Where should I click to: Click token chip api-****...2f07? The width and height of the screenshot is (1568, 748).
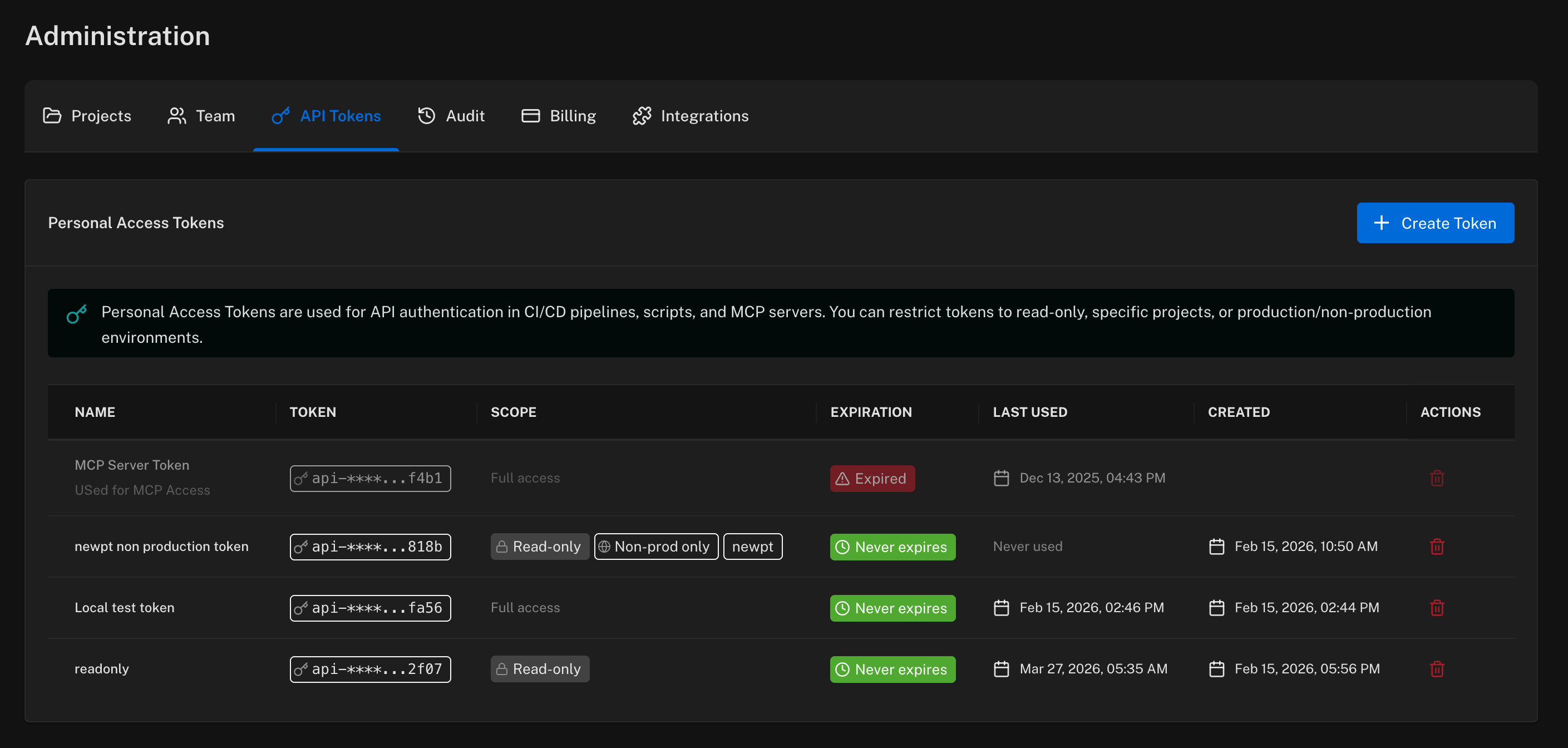coord(370,669)
